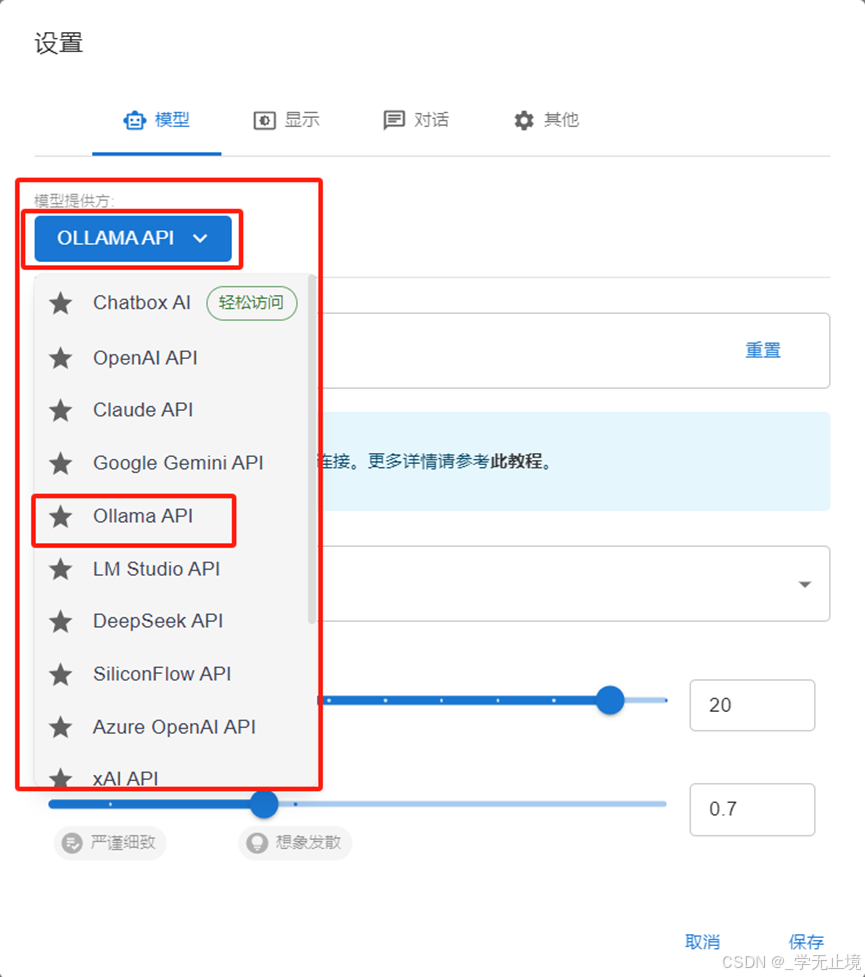Click the star beside LM Studio API
865x977 pixels.
coord(60,570)
